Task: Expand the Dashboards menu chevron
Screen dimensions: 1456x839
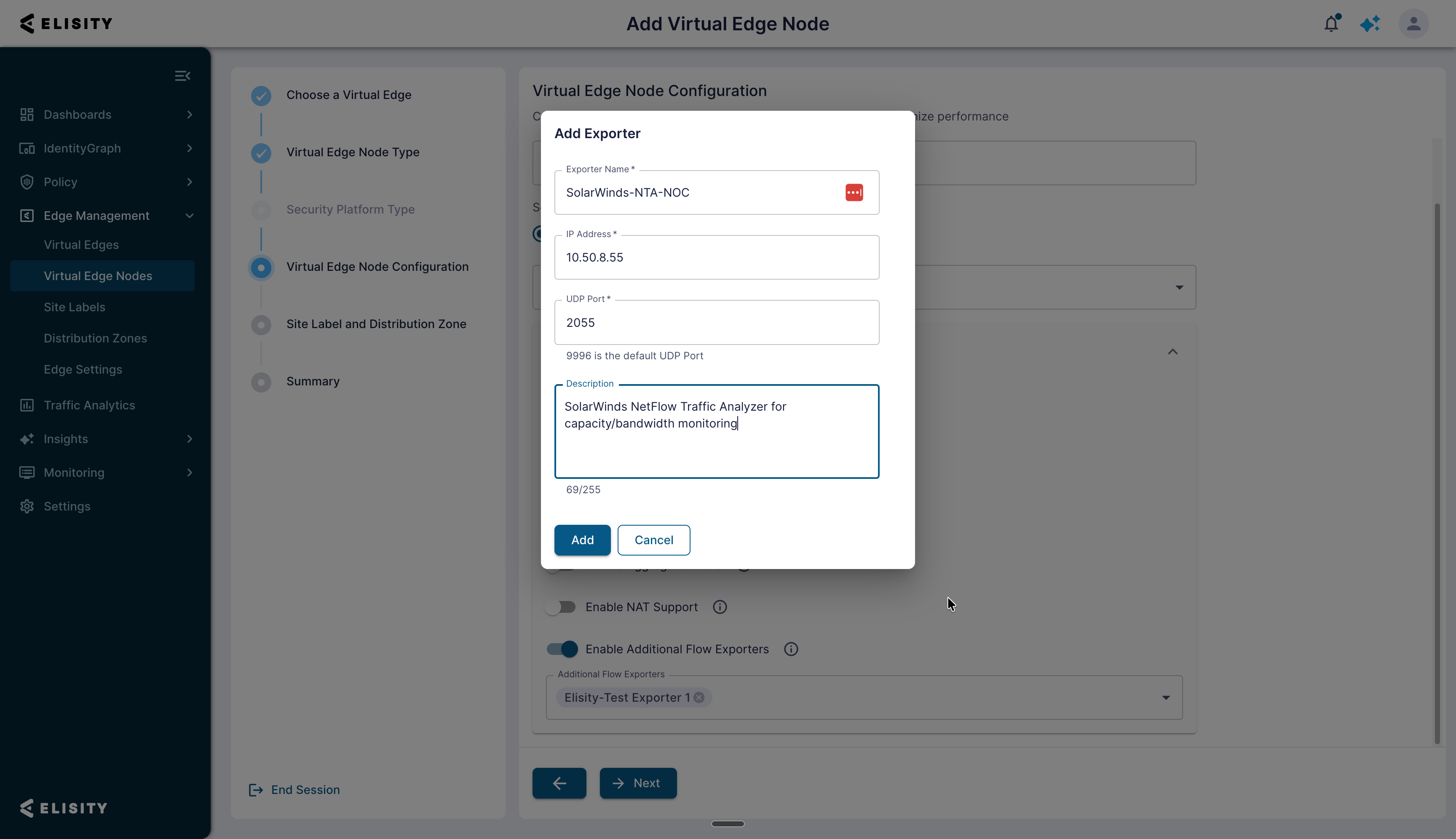Action: (190, 115)
